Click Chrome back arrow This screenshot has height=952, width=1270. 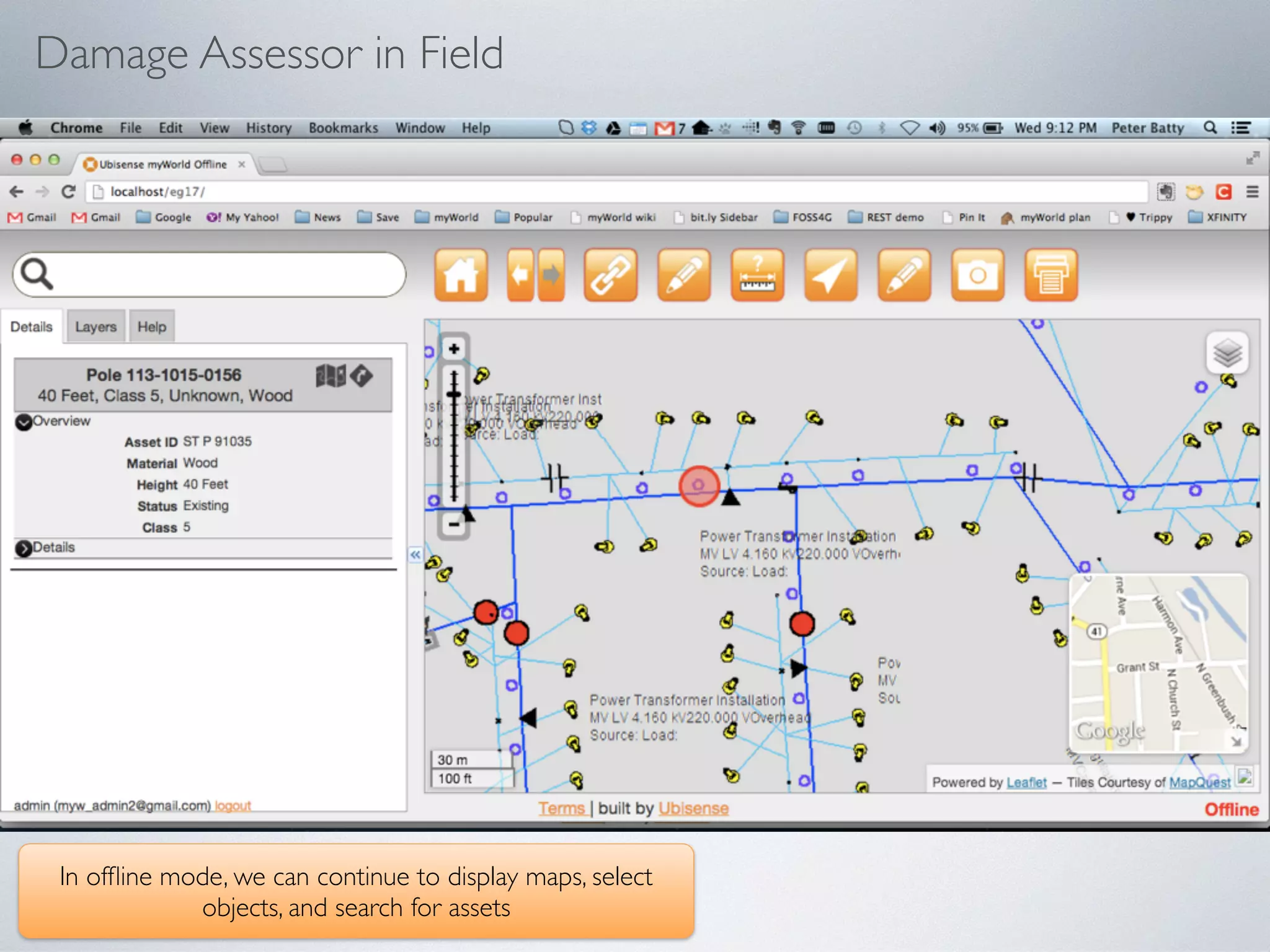click(x=17, y=192)
